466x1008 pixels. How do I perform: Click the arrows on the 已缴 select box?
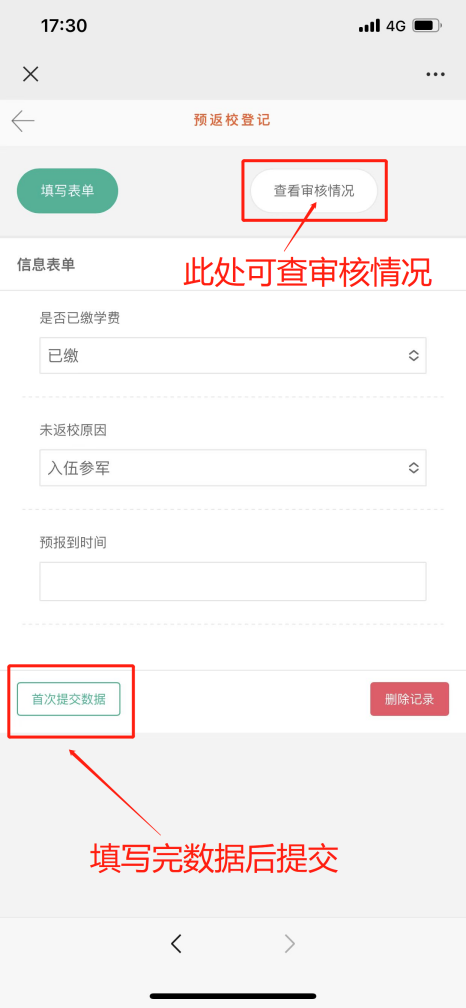pyautogui.click(x=413, y=356)
